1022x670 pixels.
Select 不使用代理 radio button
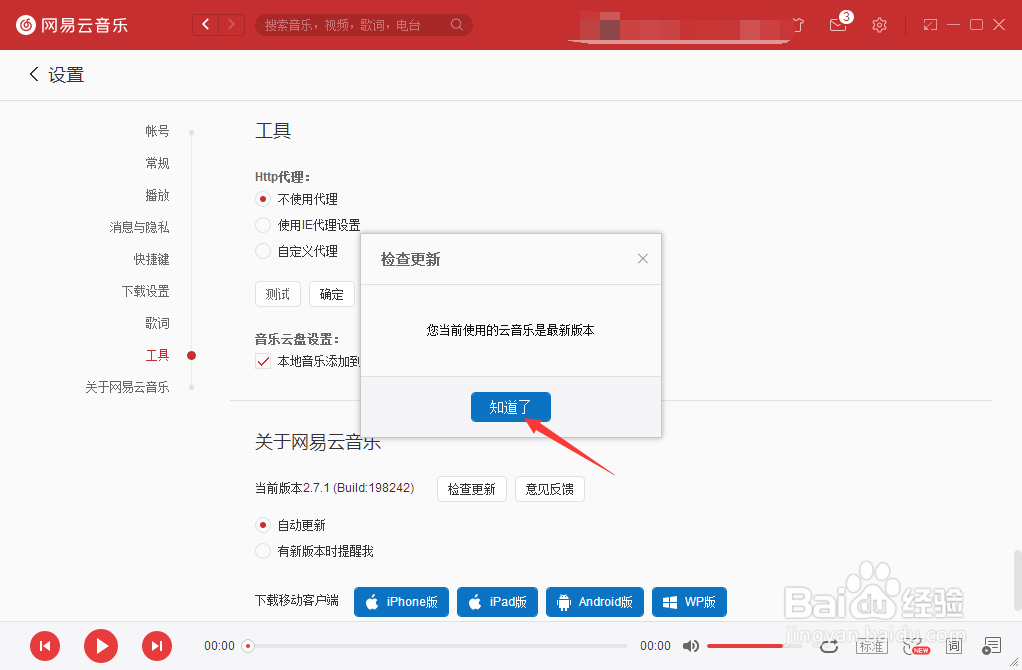[x=263, y=199]
